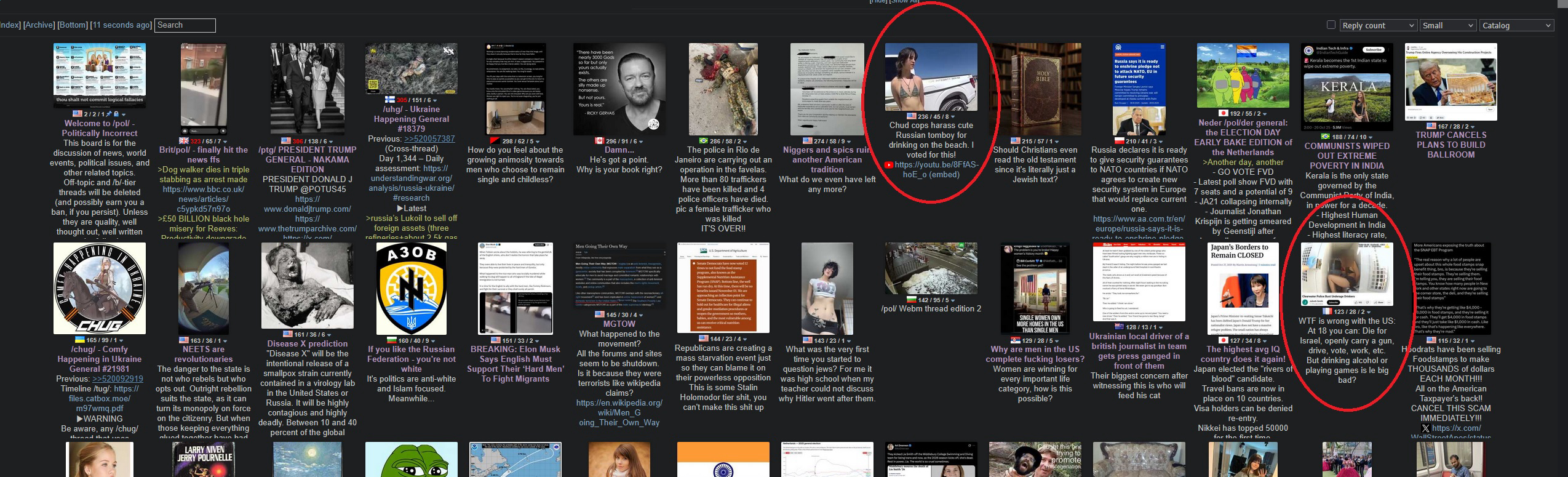Screen dimensions: 1568x477
Task: Click the YouTube icon beside the youtu.be link
Action: (x=888, y=165)
